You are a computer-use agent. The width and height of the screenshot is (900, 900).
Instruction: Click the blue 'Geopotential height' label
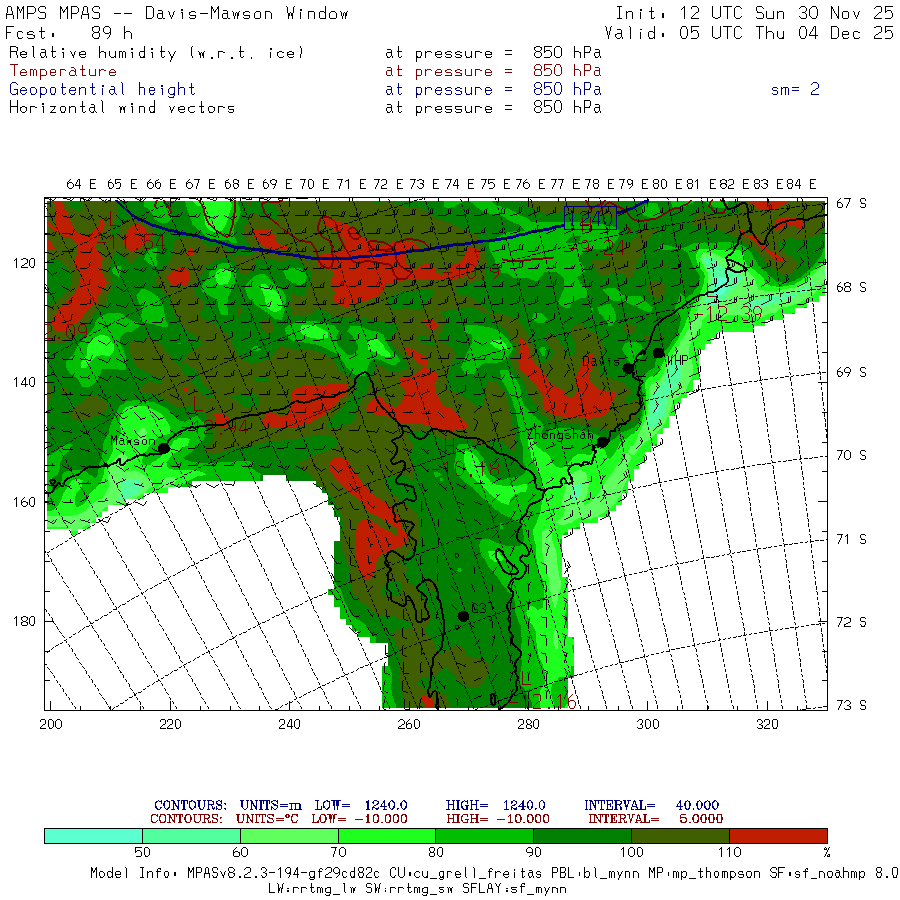(102, 90)
